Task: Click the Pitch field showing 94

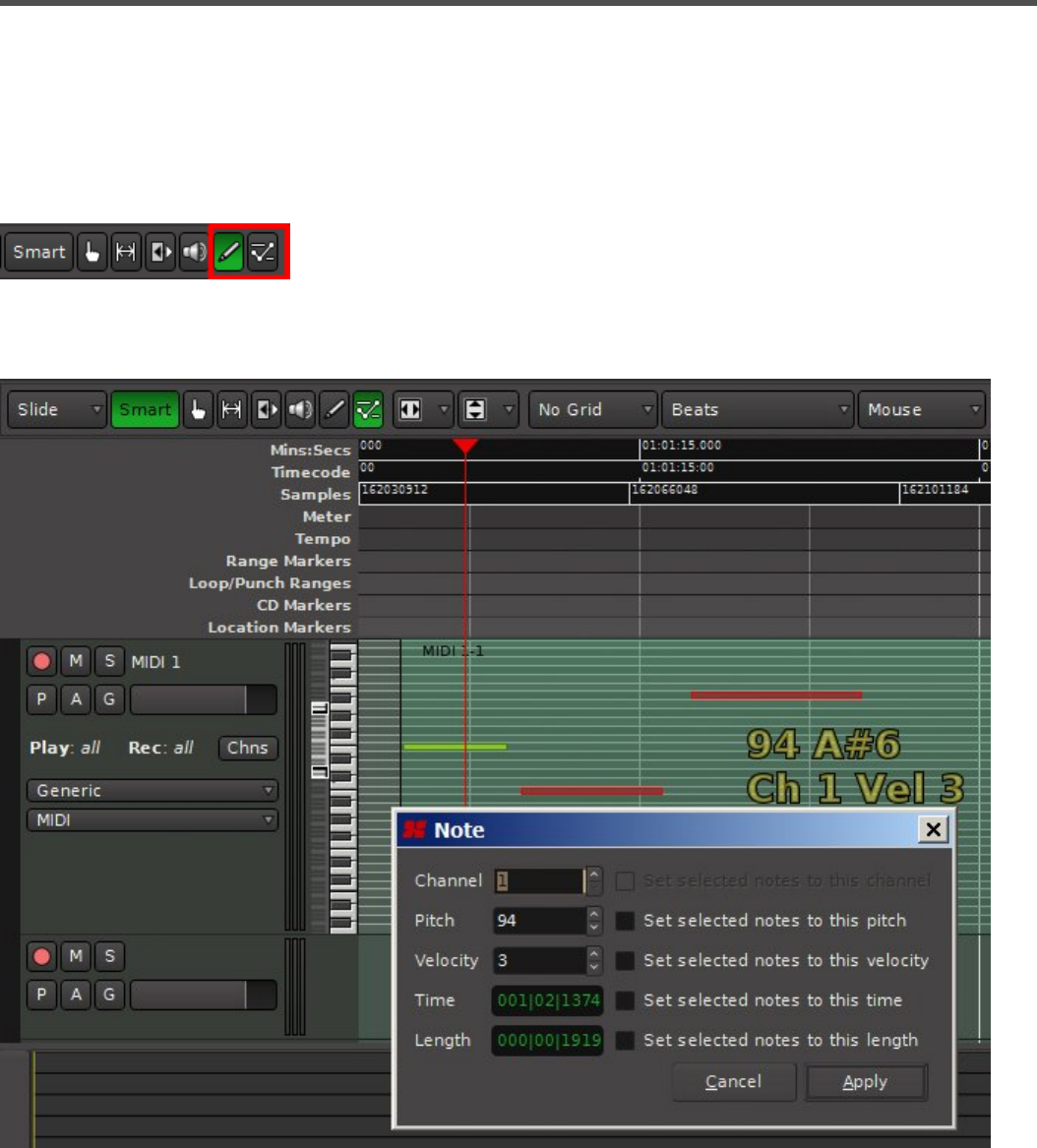Action: point(540,921)
